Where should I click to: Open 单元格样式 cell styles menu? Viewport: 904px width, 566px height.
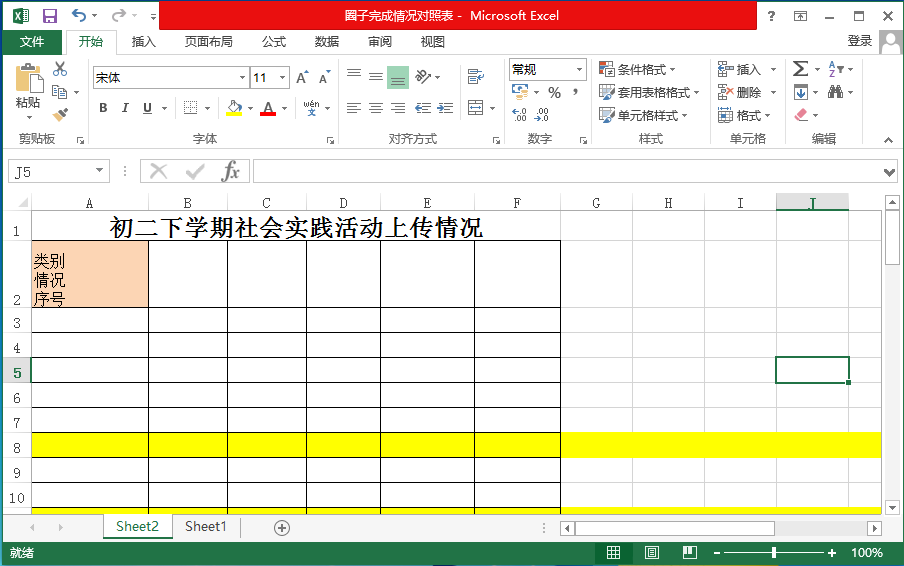[x=643, y=115]
